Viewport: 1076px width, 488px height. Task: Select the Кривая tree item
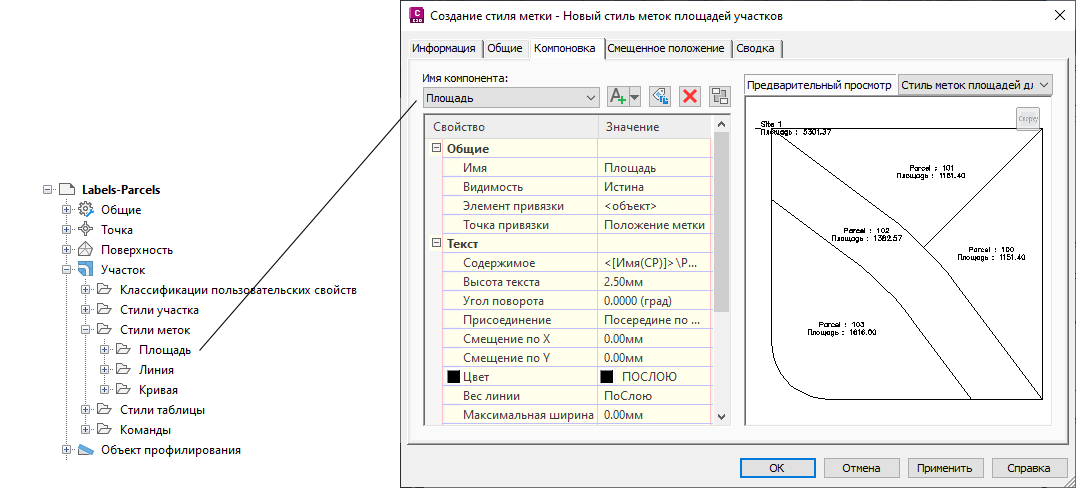158,390
